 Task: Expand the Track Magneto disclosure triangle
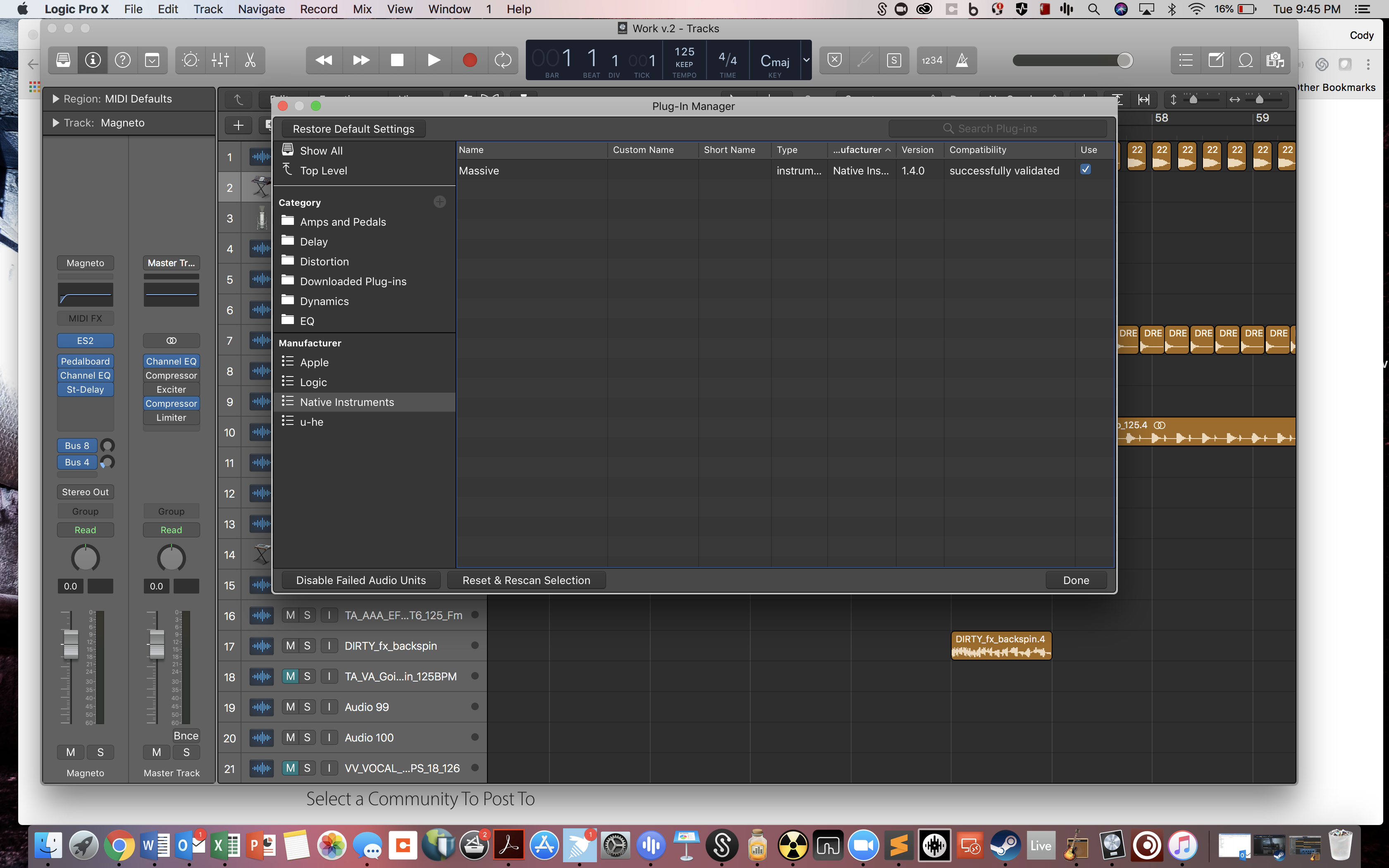click(x=56, y=123)
